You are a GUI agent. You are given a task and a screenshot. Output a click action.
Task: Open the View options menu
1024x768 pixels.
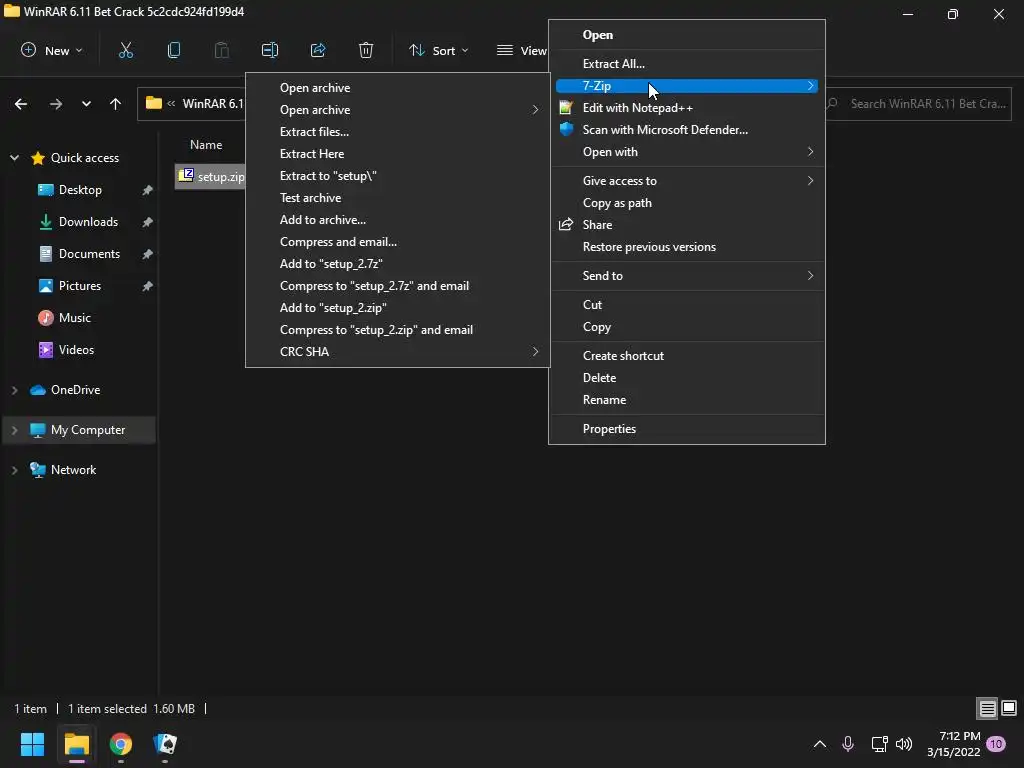(x=521, y=50)
